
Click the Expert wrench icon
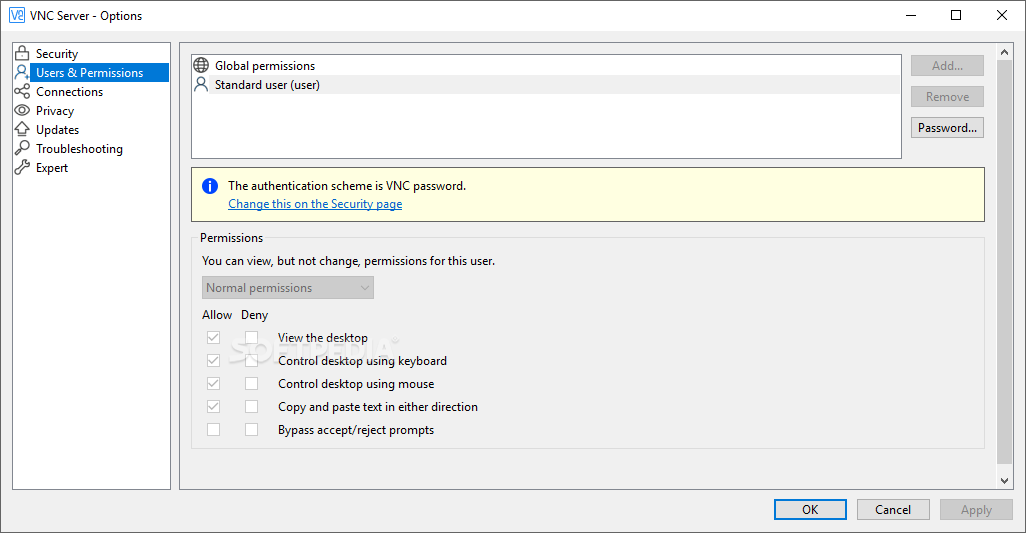coord(22,168)
